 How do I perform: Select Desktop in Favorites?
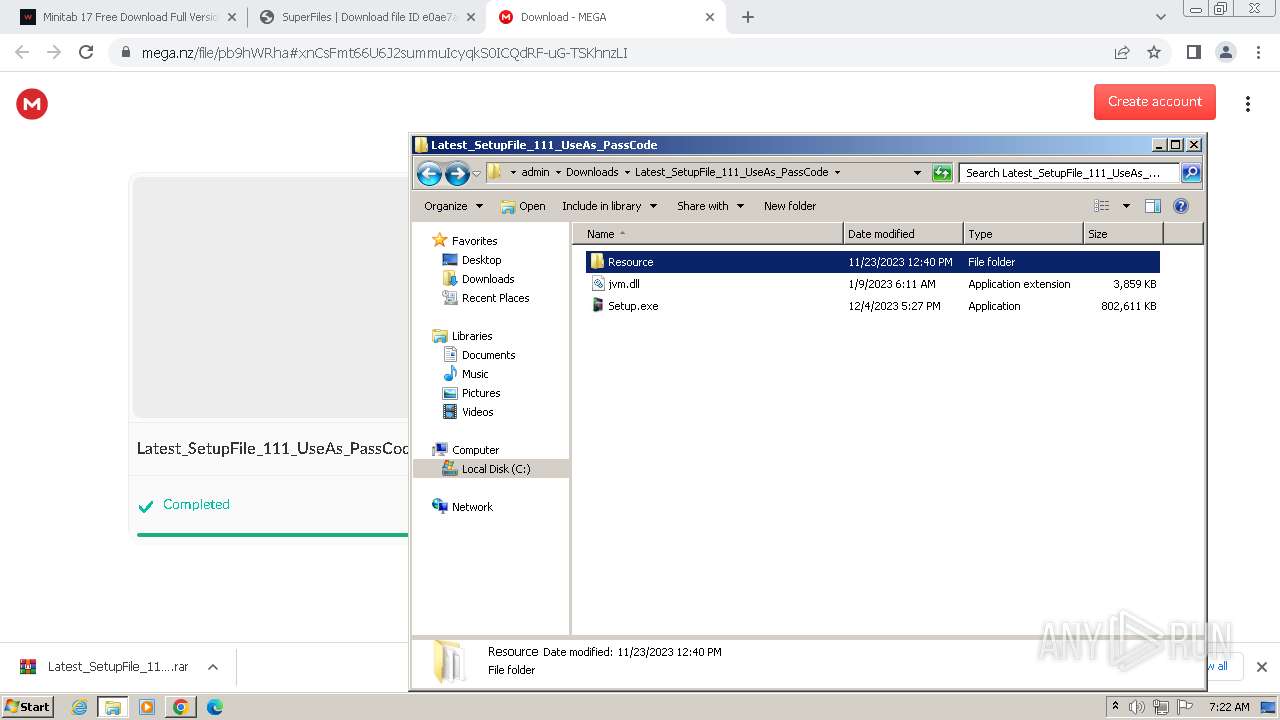[x=481, y=260]
